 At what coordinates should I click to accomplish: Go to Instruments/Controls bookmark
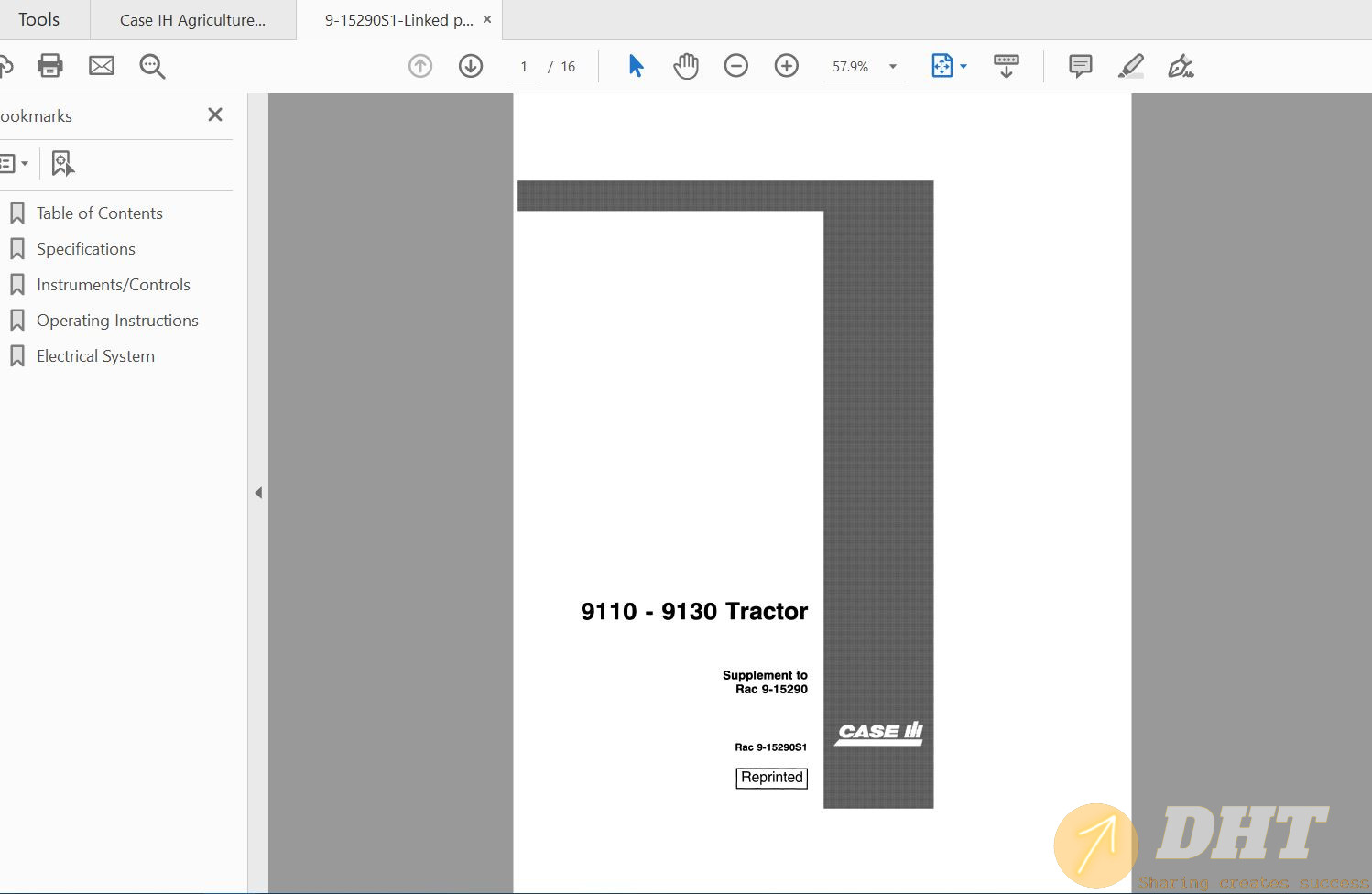click(114, 285)
